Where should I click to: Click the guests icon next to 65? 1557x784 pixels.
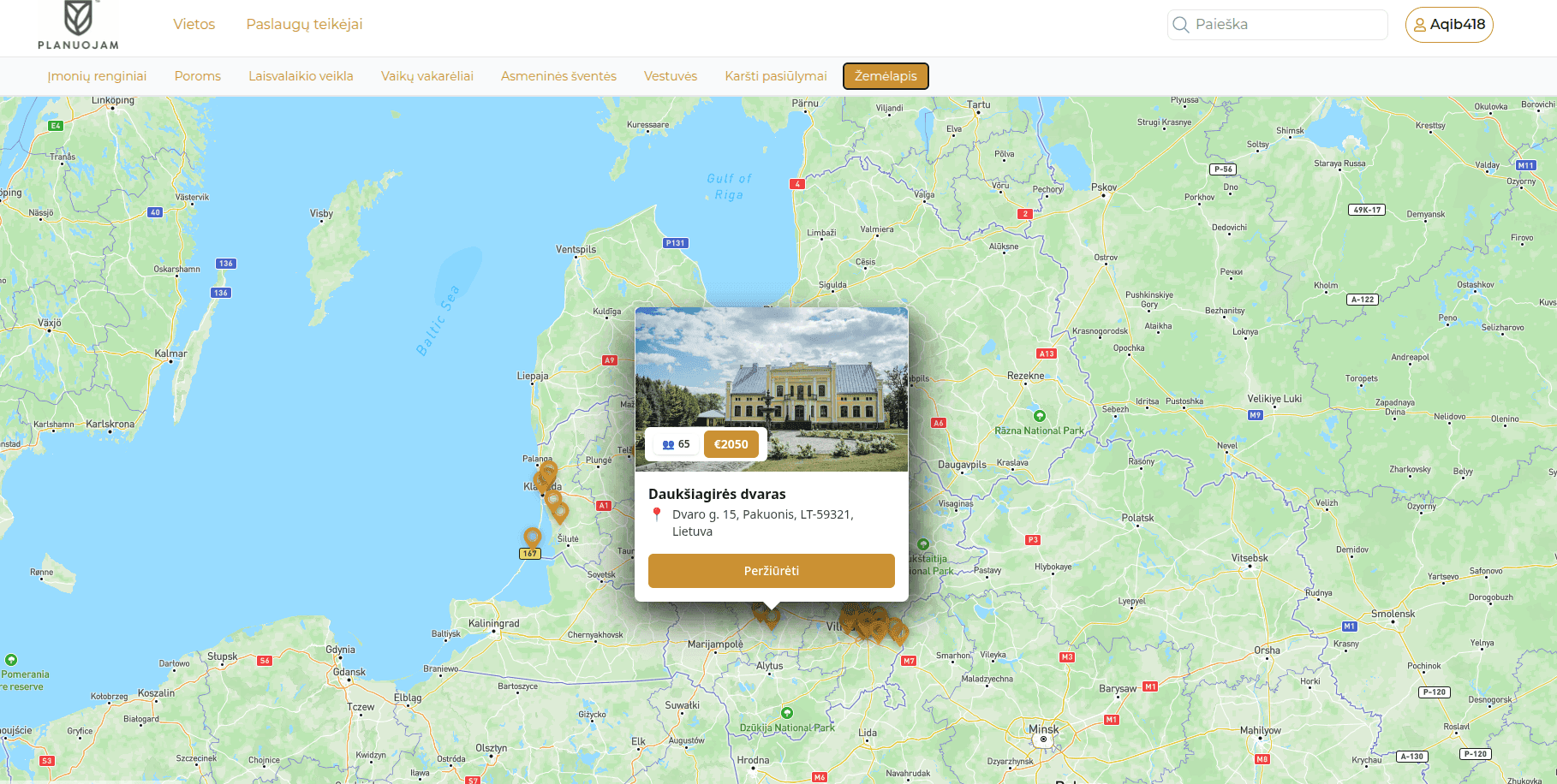pyautogui.click(x=669, y=444)
